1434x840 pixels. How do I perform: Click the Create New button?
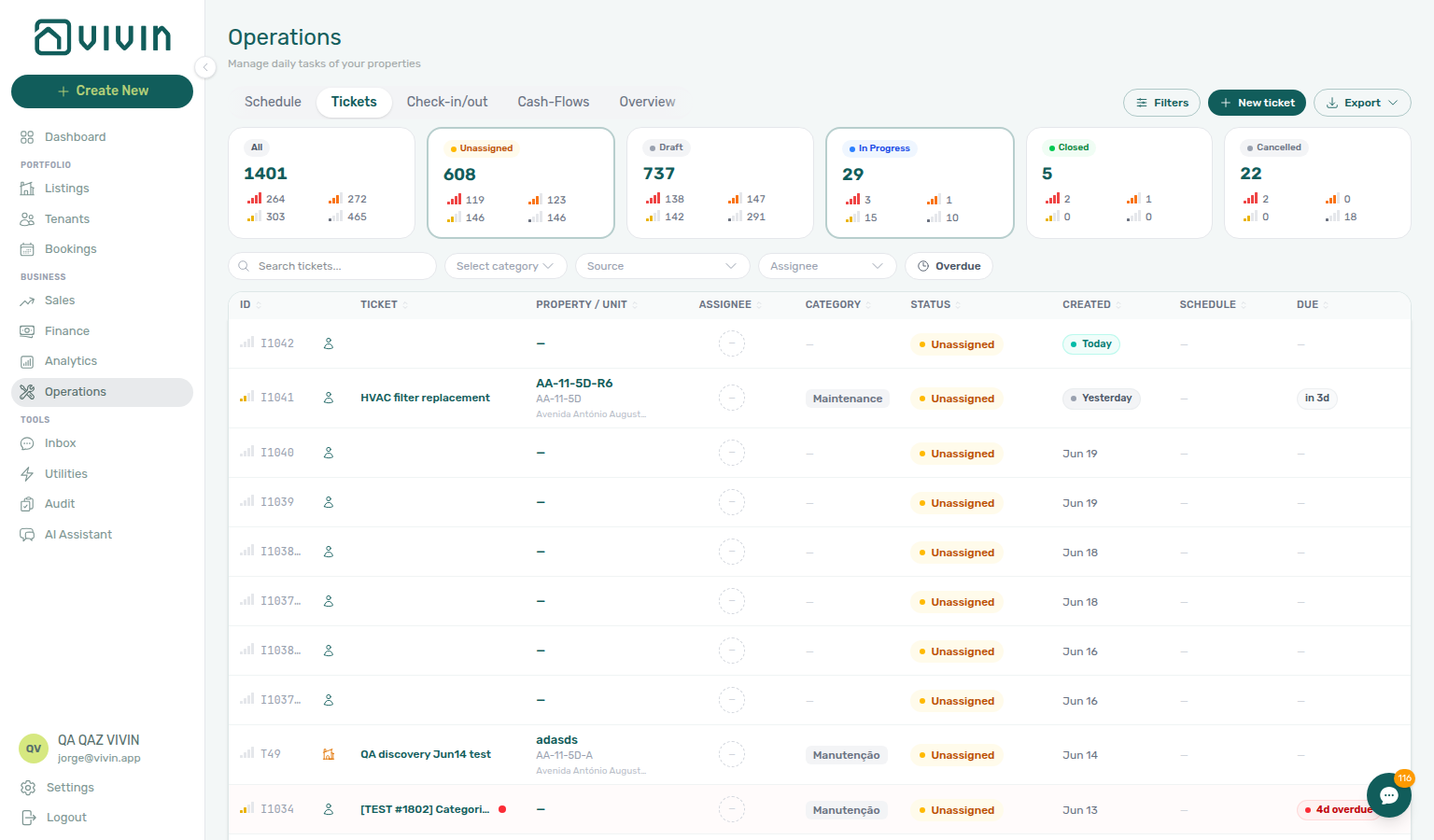click(x=103, y=91)
